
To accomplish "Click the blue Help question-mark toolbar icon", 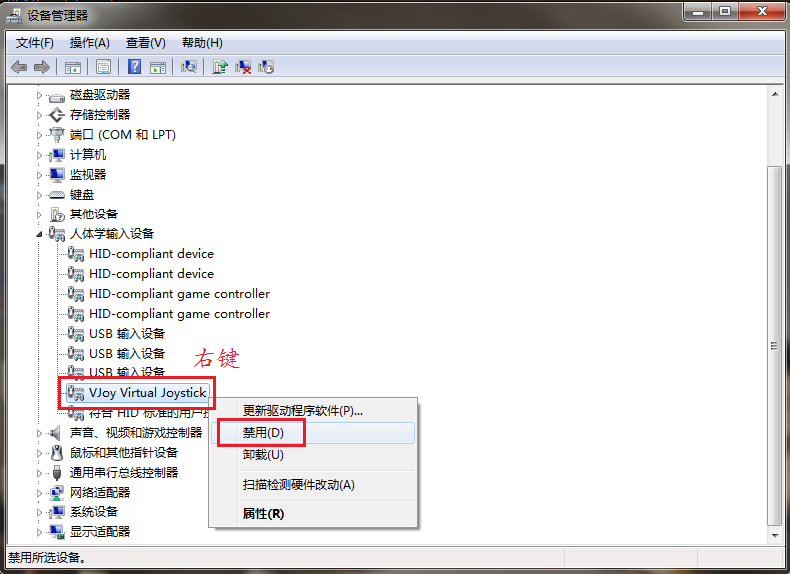I will pos(134,67).
